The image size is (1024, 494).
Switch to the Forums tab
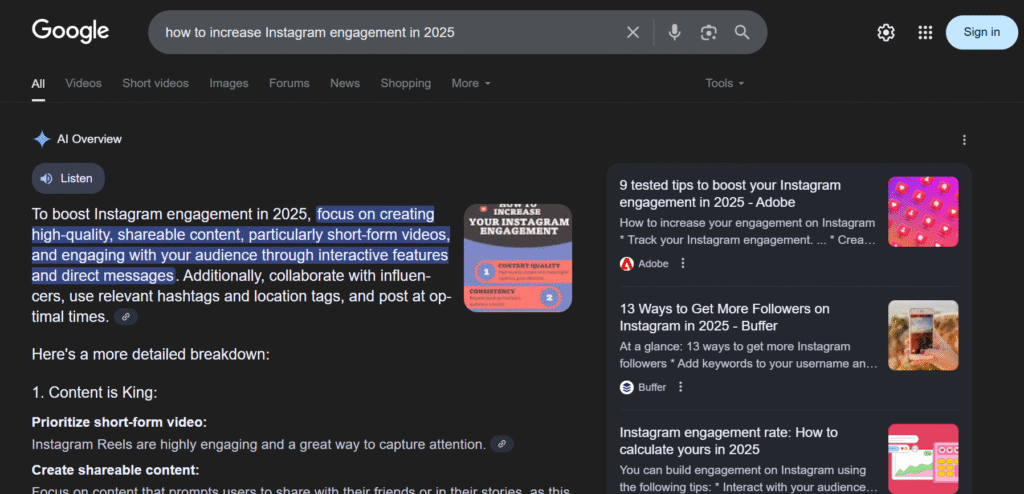coord(289,84)
